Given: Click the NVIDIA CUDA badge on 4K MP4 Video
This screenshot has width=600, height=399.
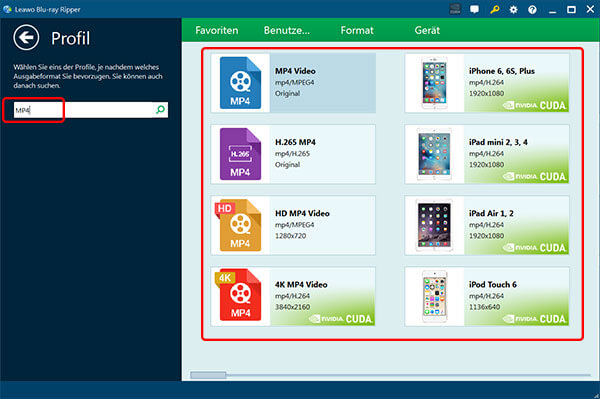Looking at the screenshot, I should point(341,319).
